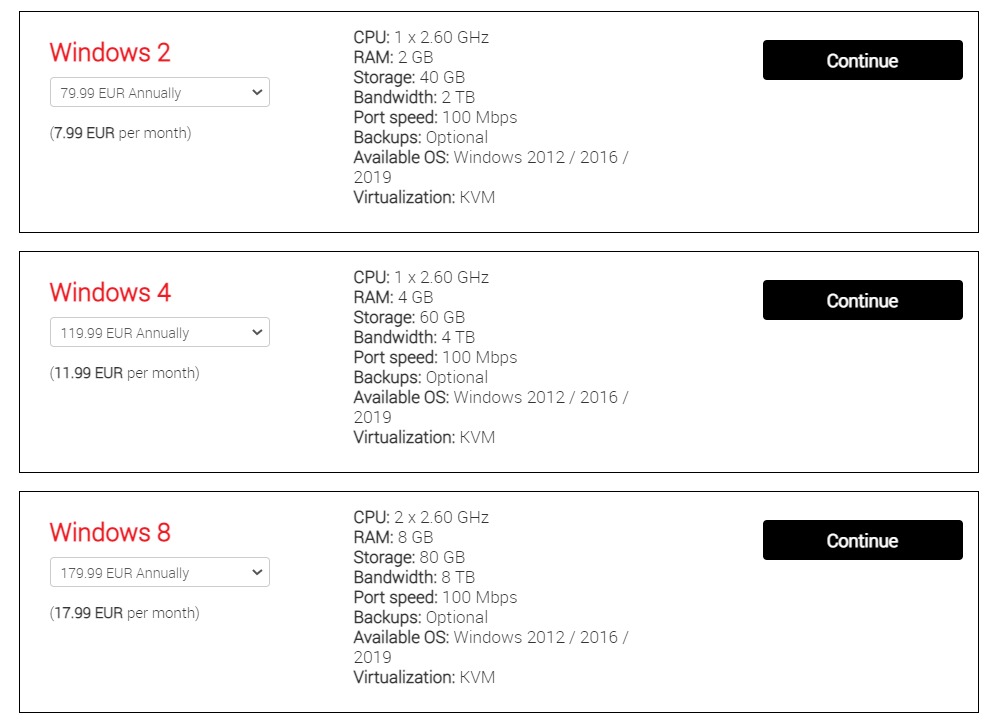Viewport: 999px width, 720px height.
Task: Click Virtualization: KVM in the Windows 2 card
Action: pyautogui.click(x=424, y=198)
